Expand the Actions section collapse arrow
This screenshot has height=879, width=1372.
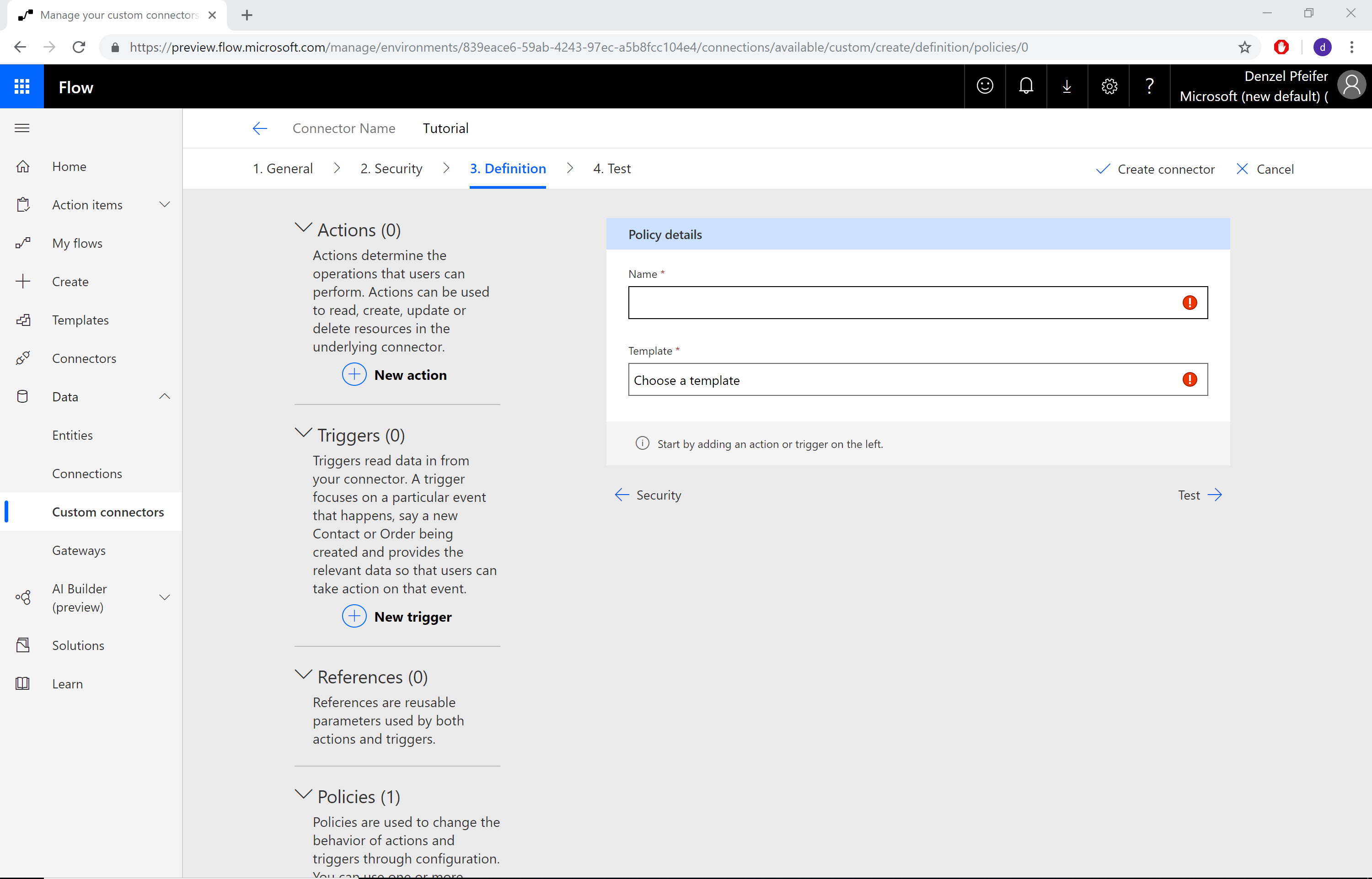[x=303, y=229]
